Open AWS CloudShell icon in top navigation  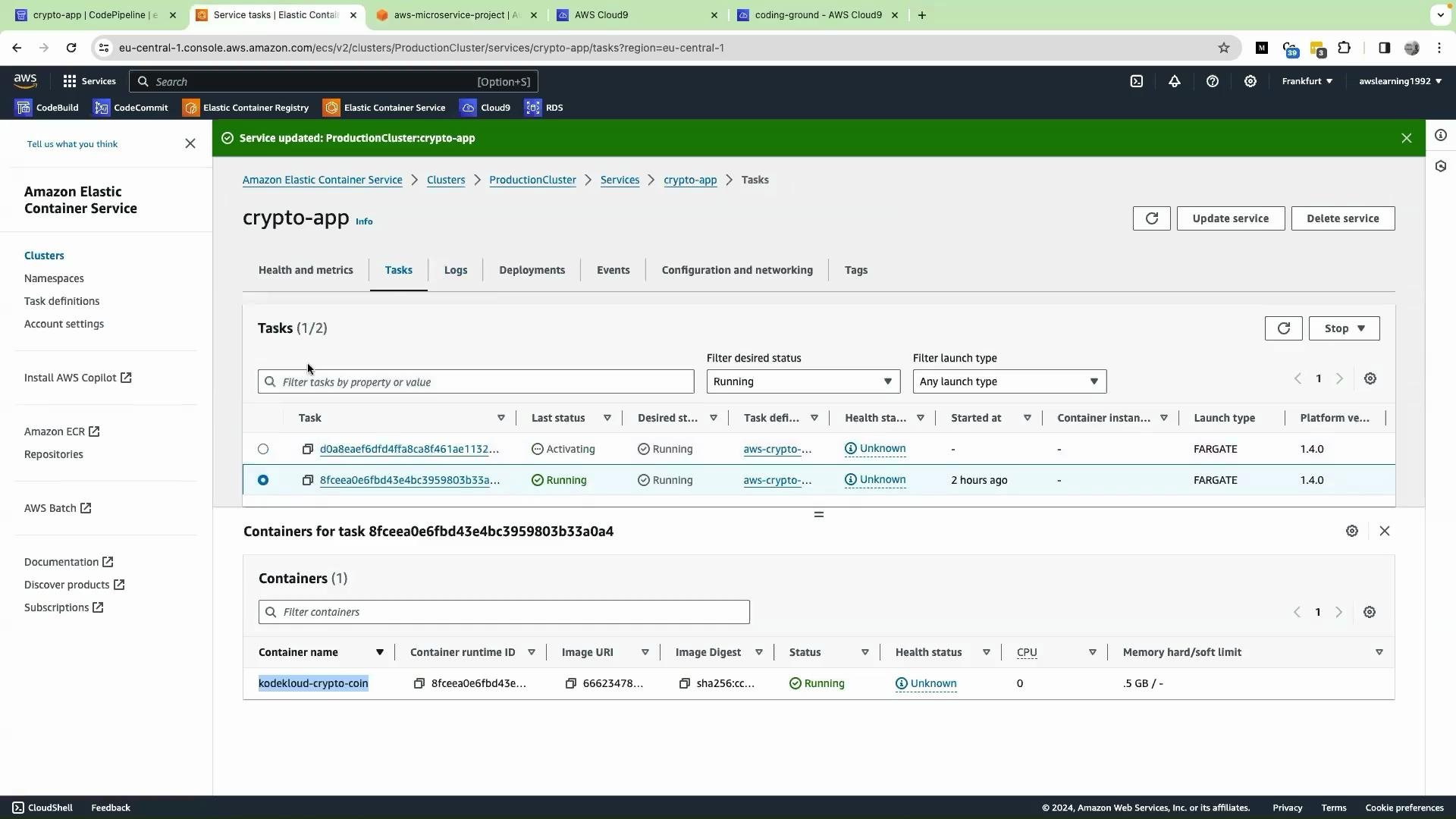1136,81
